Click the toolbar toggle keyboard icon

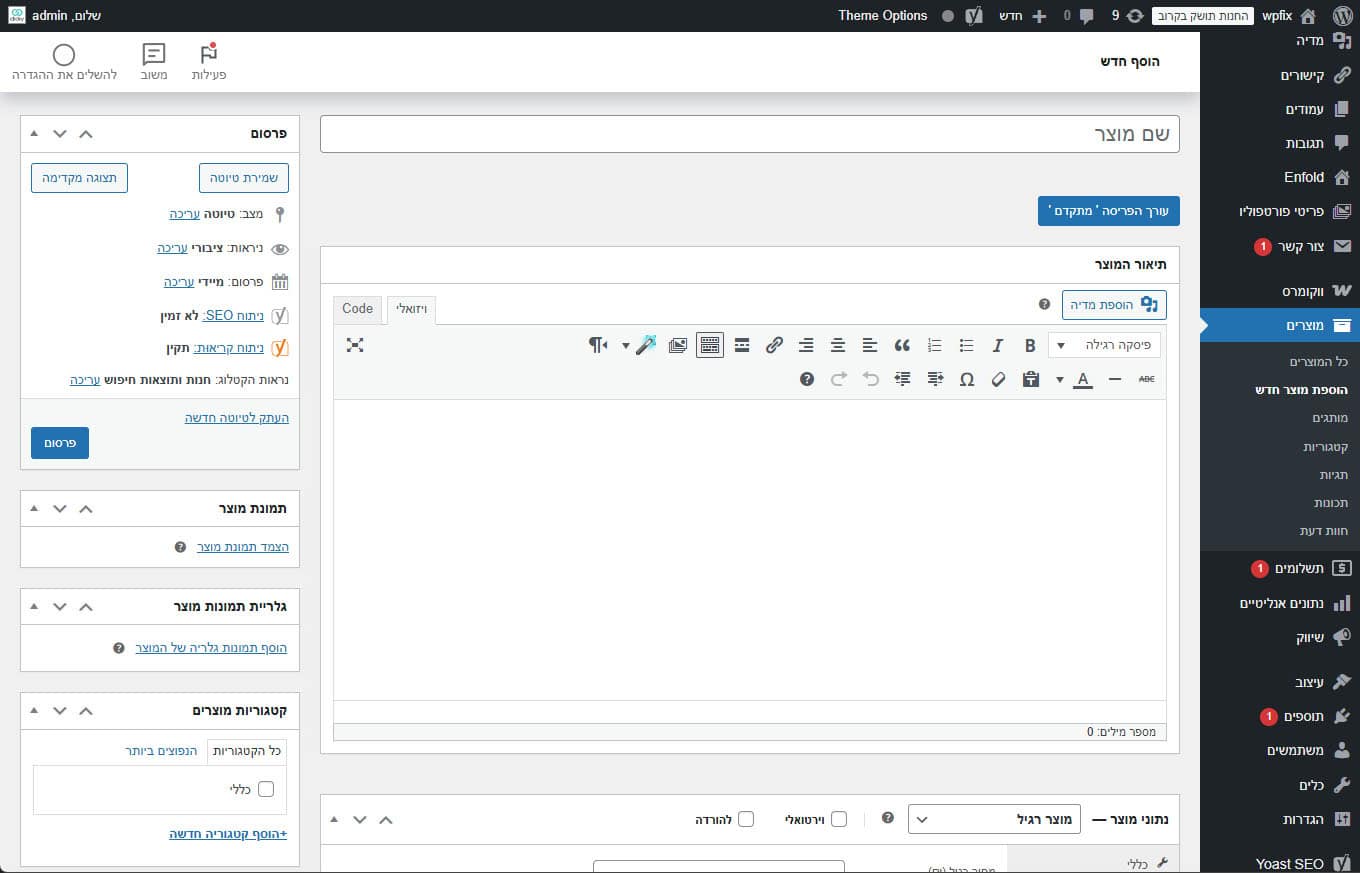[x=710, y=346]
